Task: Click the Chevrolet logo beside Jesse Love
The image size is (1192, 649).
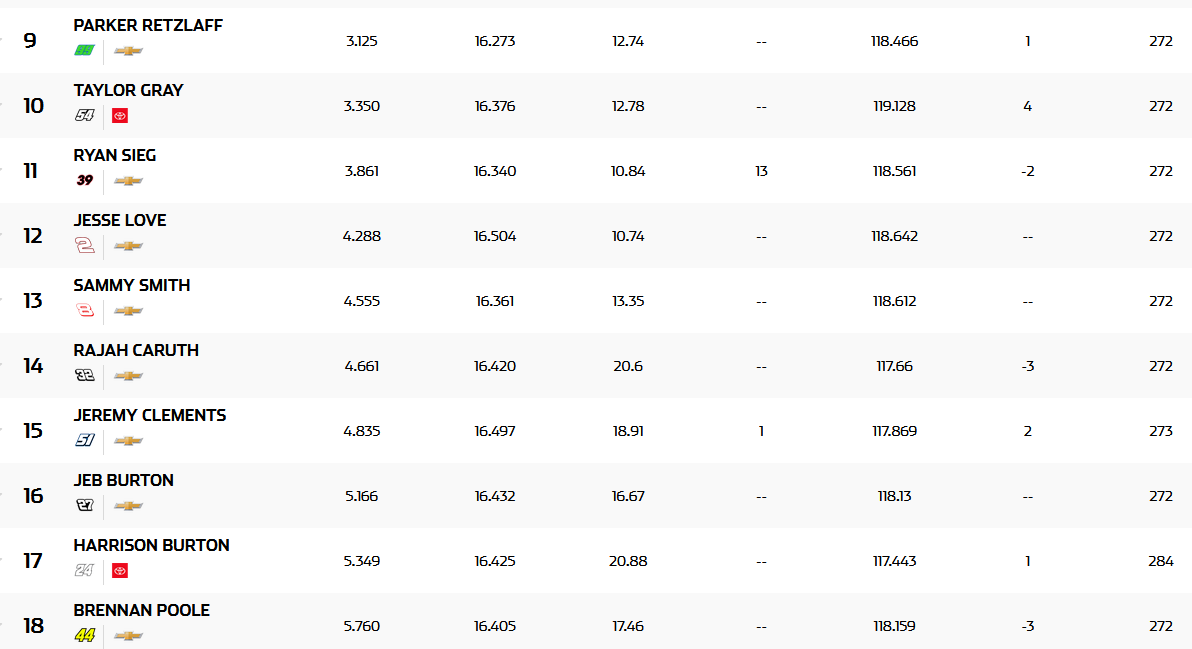Action: (x=128, y=246)
